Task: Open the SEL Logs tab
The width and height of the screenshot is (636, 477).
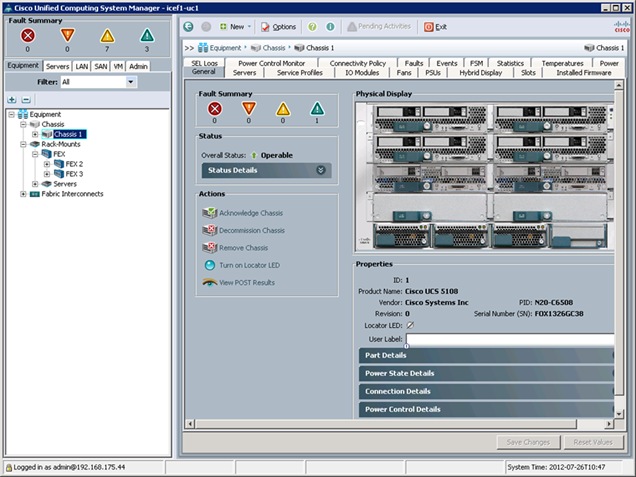Action: coord(204,63)
